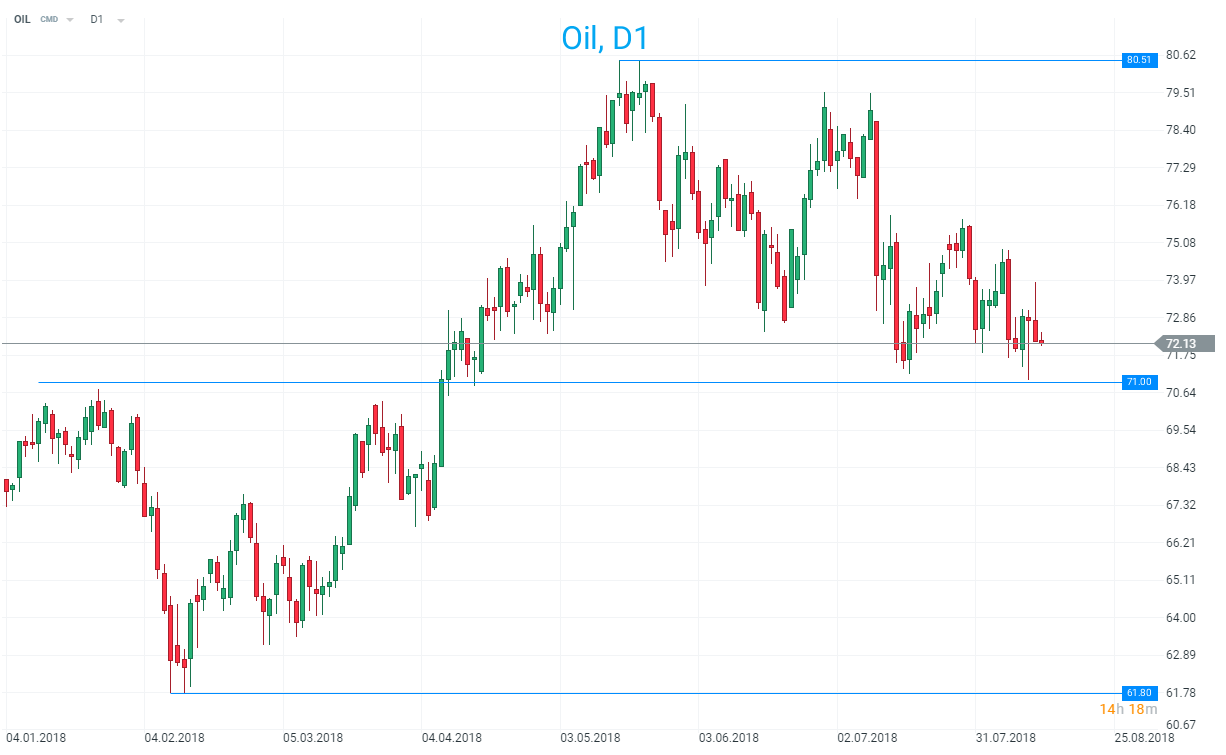Screen dimensions: 1226x755
Task: Click the 67.32 price axis label
Action: tap(1181, 505)
